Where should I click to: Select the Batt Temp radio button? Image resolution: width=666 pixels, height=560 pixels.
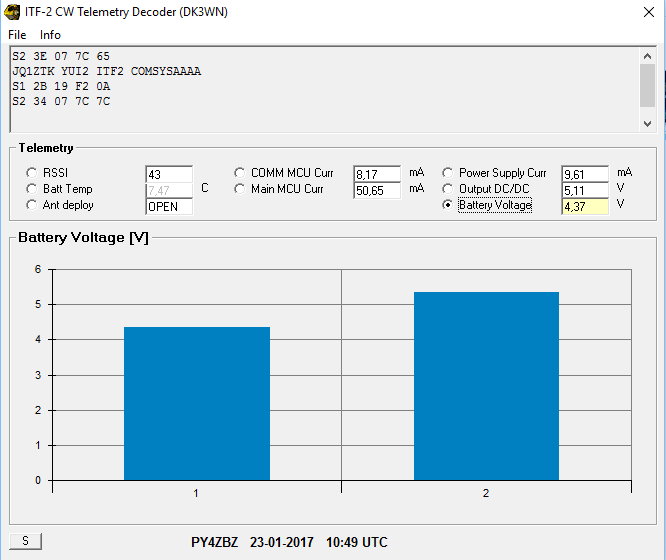31,189
